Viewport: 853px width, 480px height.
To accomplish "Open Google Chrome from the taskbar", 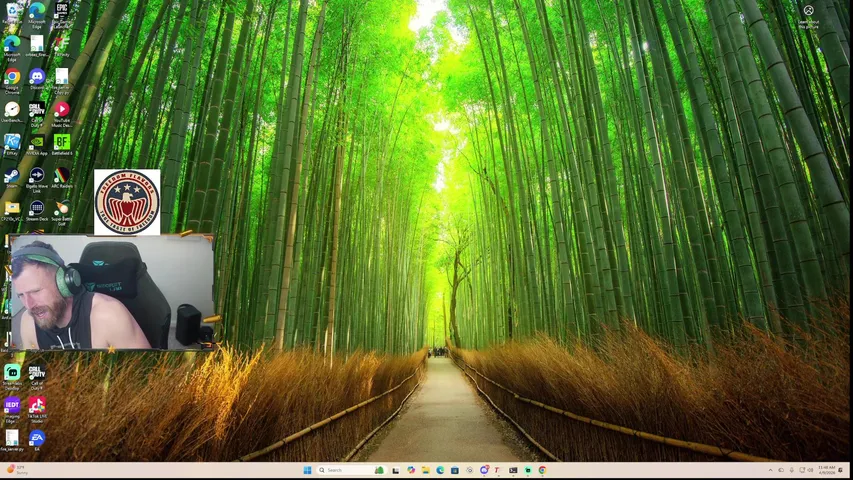I will [542, 470].
